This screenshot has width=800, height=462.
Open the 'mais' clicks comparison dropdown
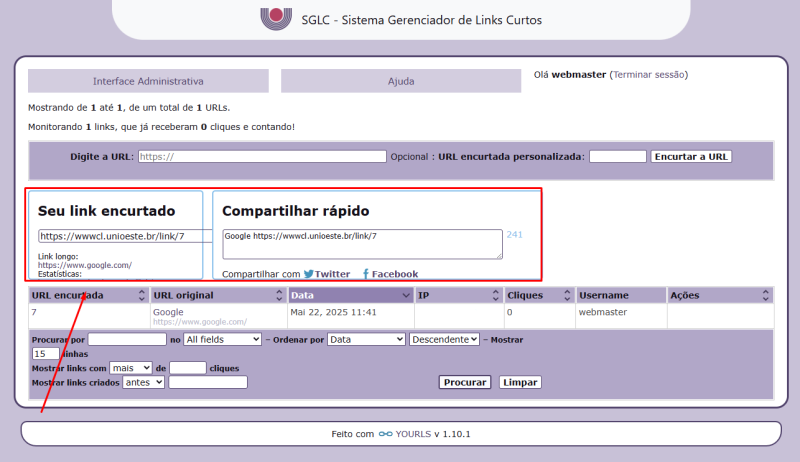(130, 368)
